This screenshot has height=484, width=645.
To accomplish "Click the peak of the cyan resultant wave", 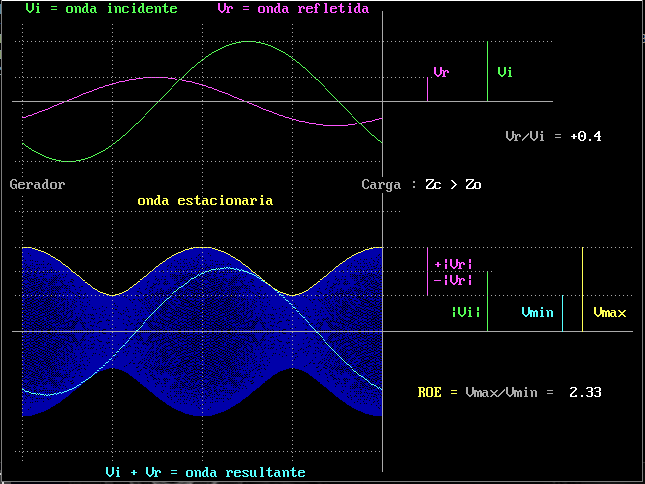I will point(228,268).
